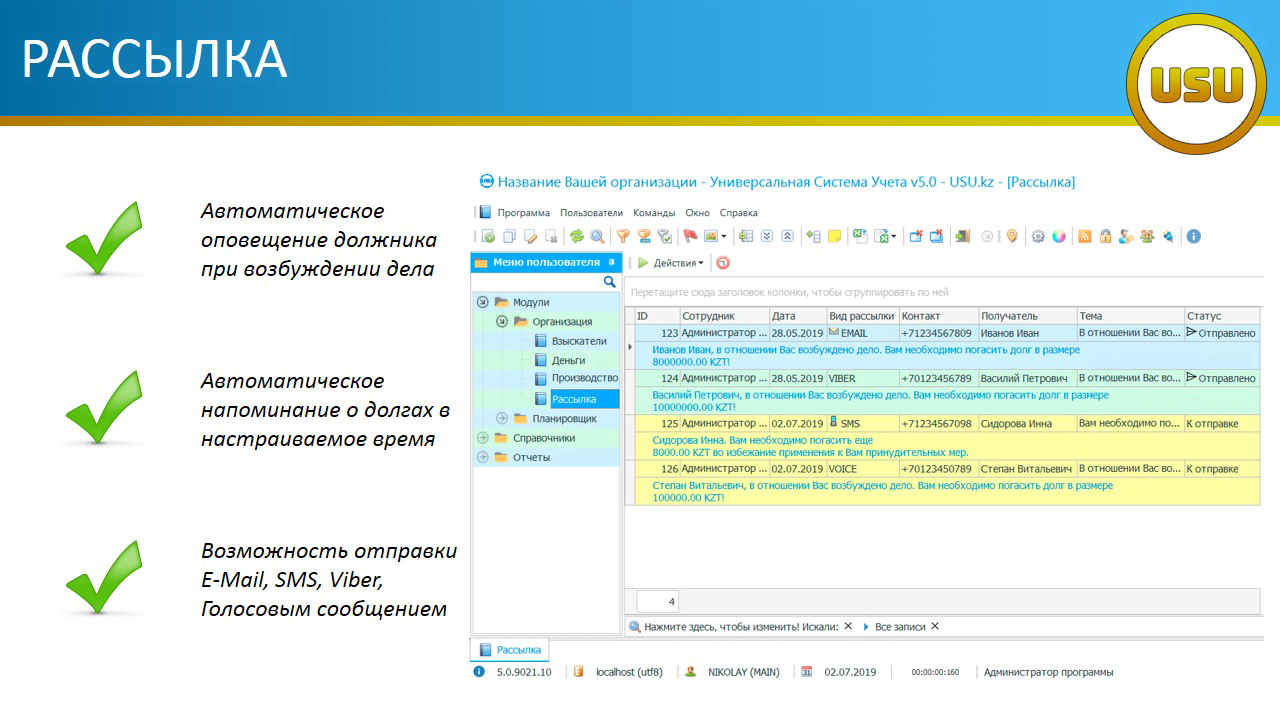Sort by the Получатель column header
This screenshot has height=720, width=1280.
tap(1027, 316)
